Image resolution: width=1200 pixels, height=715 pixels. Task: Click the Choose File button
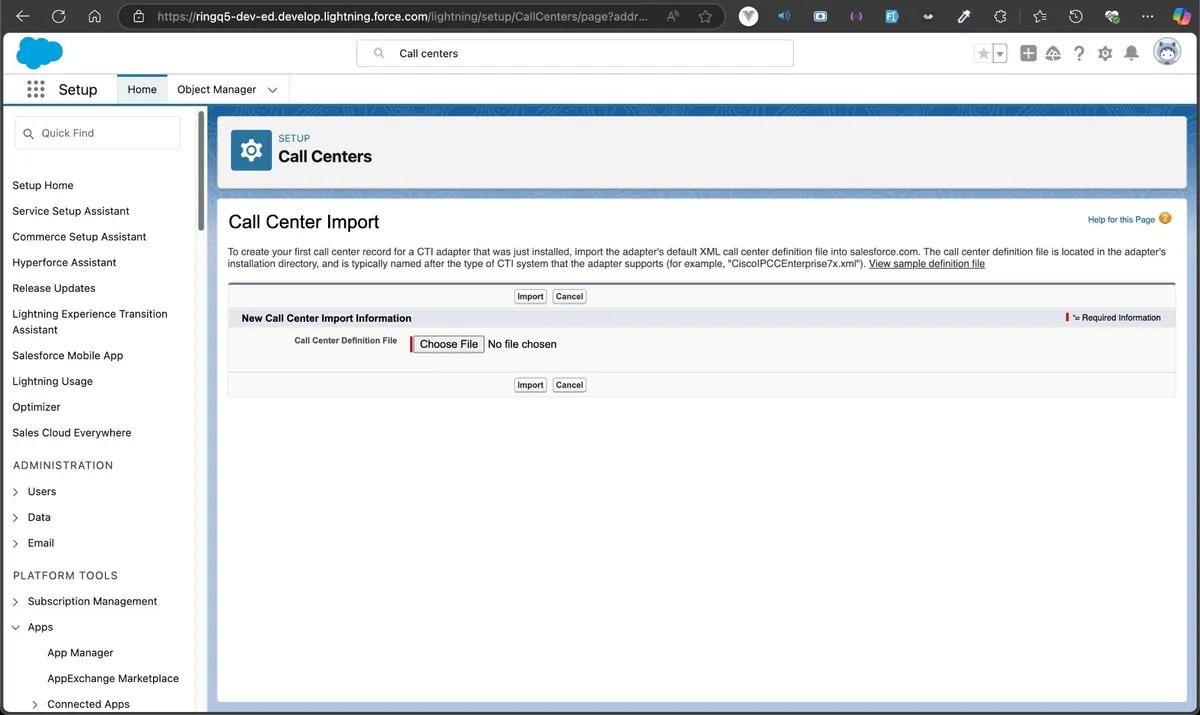[449, 344]
